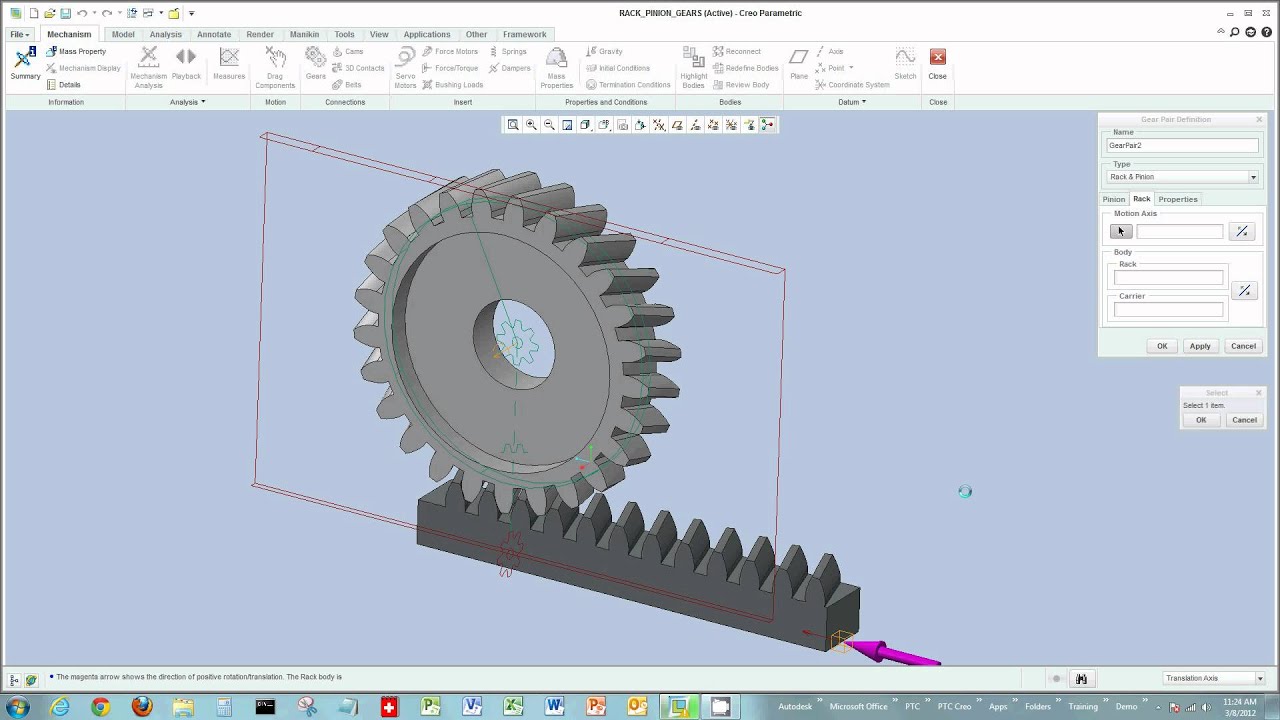
Task: Insert Springs
Action: (507, 51)
